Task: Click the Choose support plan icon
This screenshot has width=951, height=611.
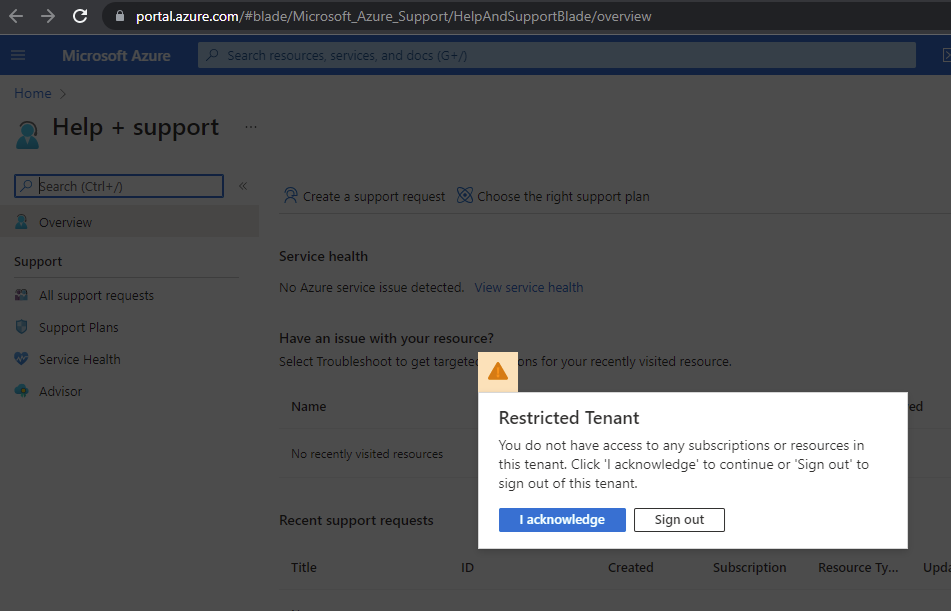Action: [465, 195]
